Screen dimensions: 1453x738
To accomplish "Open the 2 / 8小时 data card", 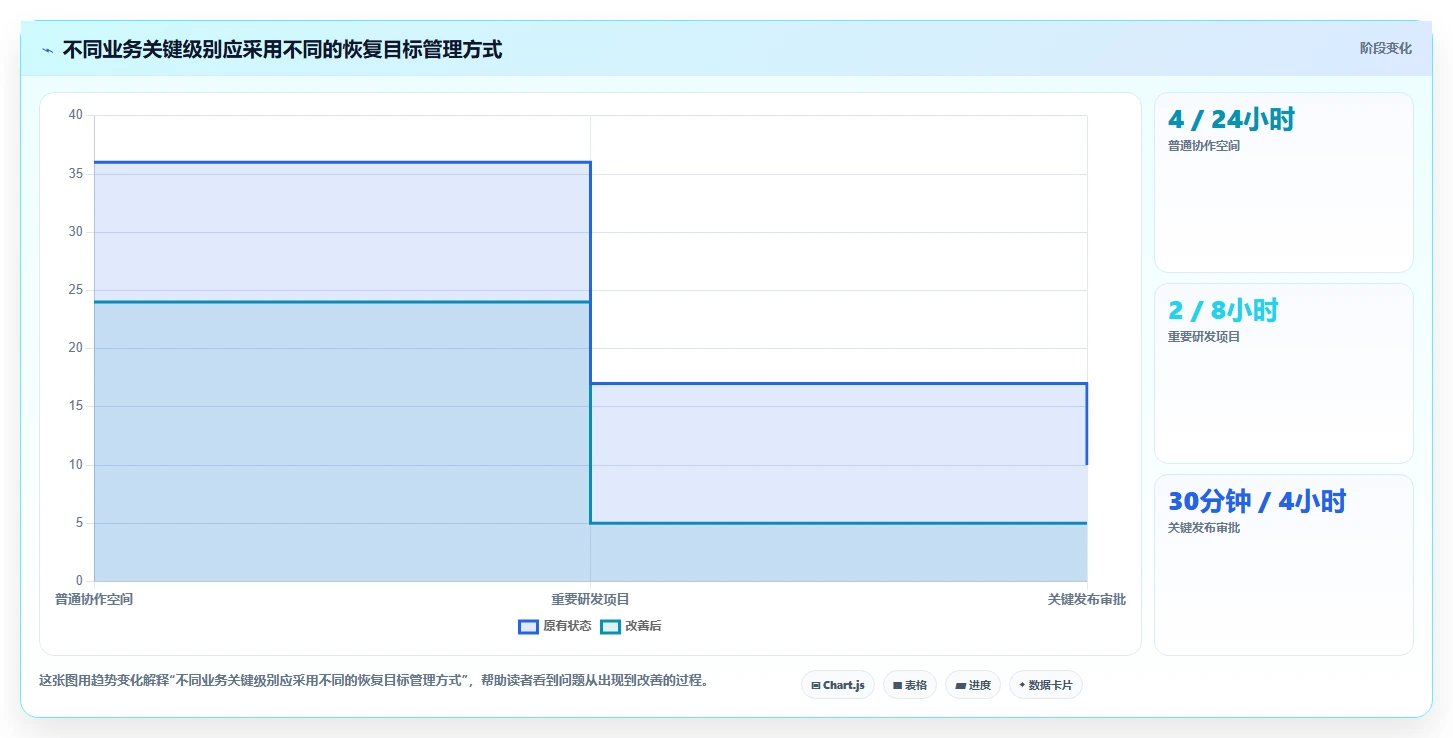I will (1284, 374).
